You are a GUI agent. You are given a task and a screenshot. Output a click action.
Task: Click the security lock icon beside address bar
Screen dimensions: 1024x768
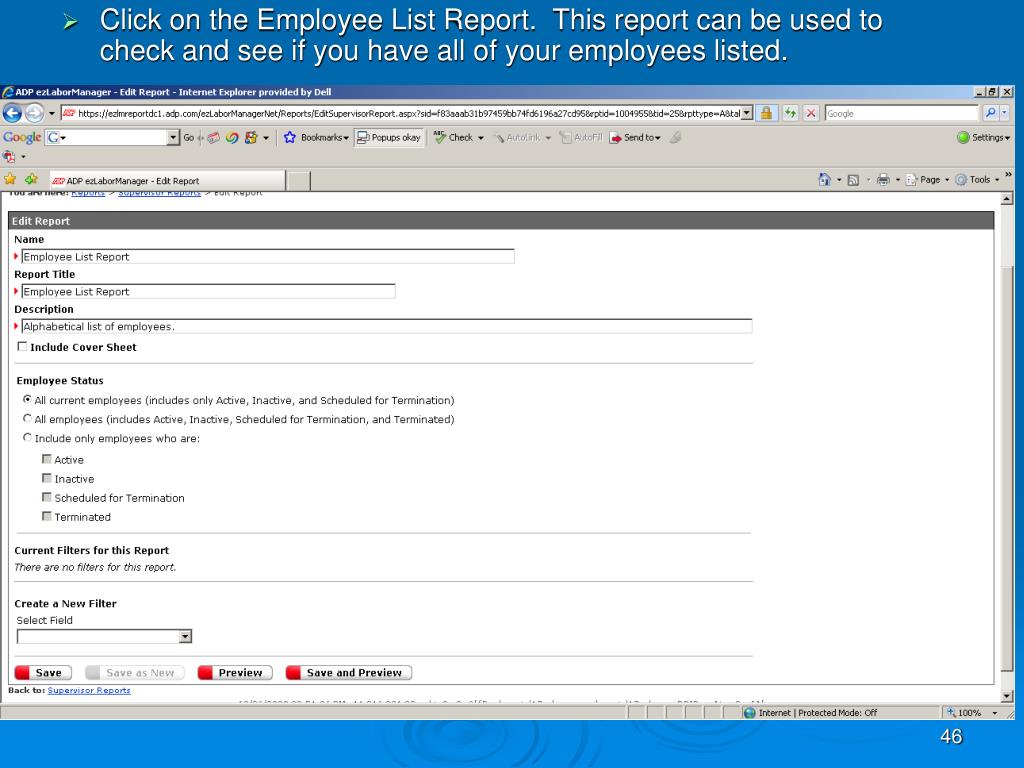[x=766, y=113]
